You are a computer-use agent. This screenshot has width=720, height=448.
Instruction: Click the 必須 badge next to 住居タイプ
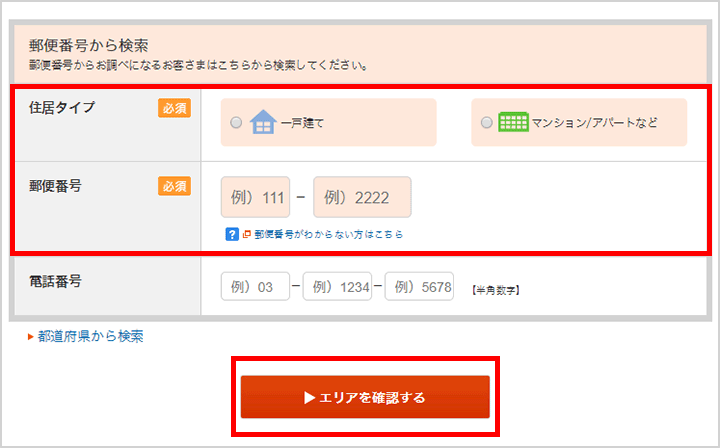[x=174, y=108]
